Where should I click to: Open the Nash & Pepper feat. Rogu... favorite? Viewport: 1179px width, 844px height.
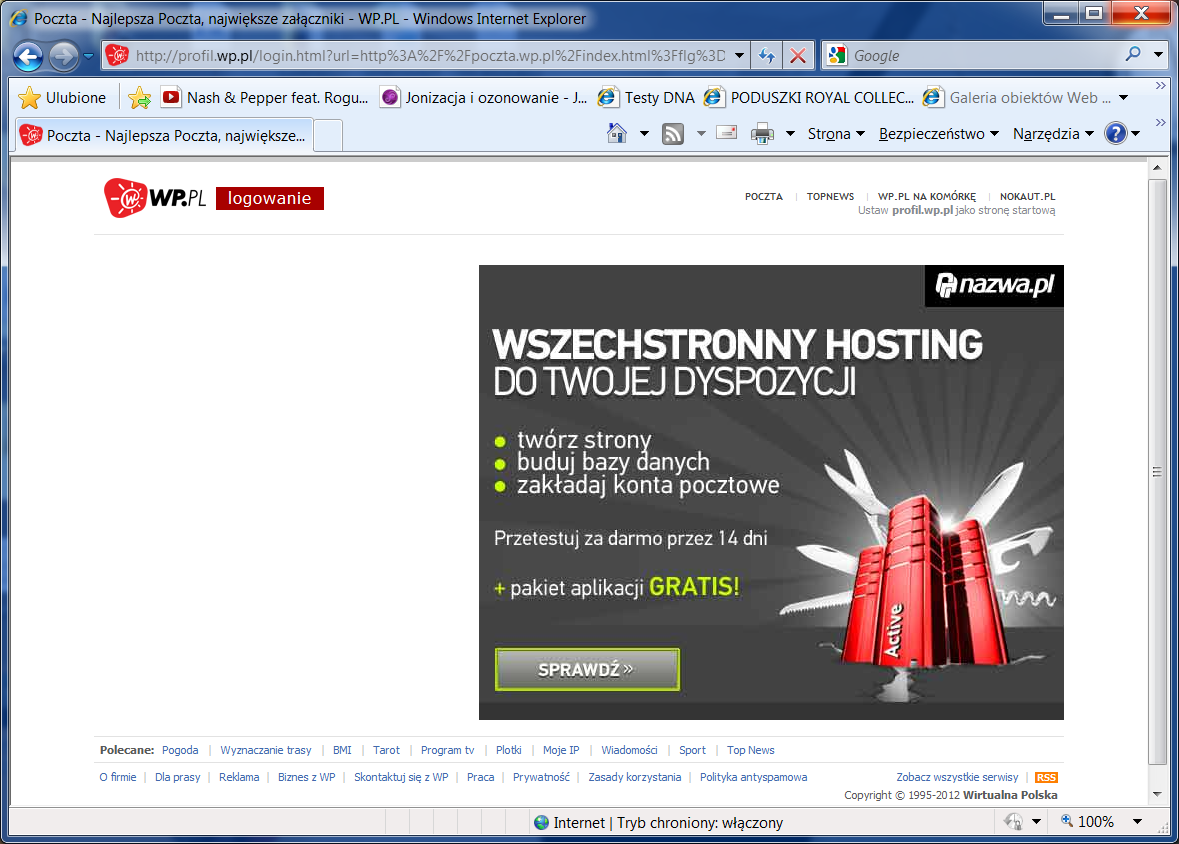pos(265,98)
